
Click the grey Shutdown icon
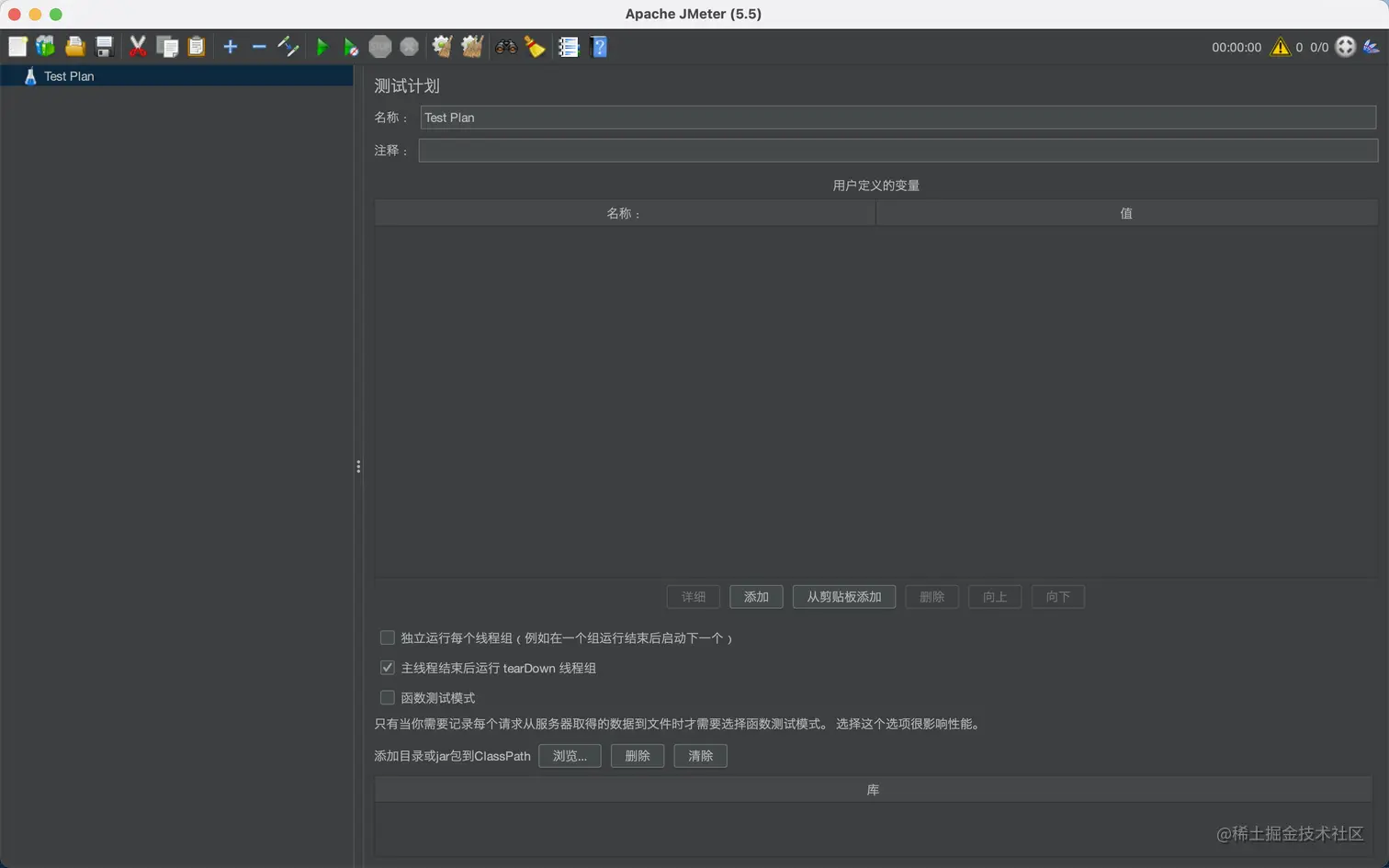point(410,47)
